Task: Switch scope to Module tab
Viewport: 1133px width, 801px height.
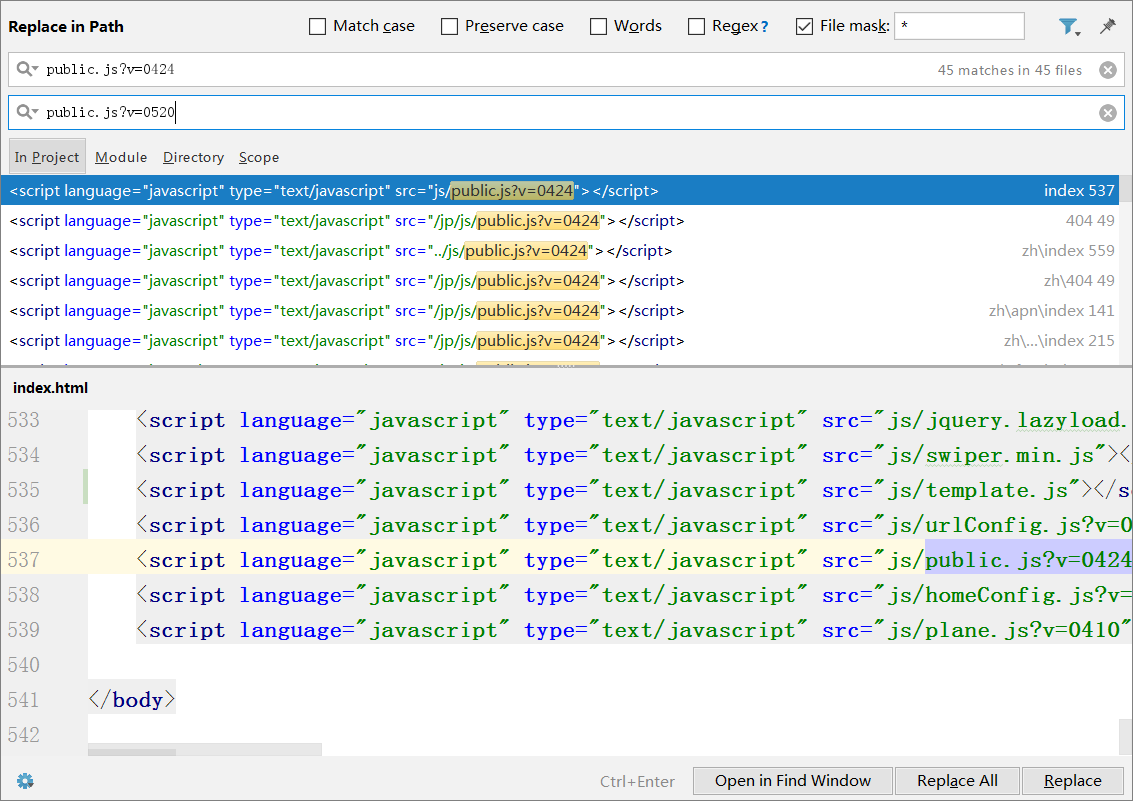Action: 121,157
